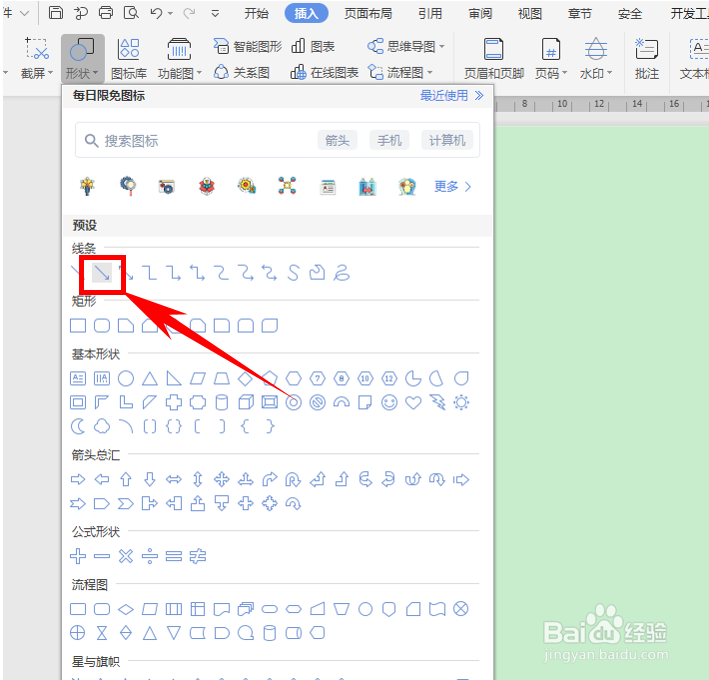Viewport: 709px width, 680px height.
Task: Switch to the Start (开始) tab
Action: (x=256, y=14)
